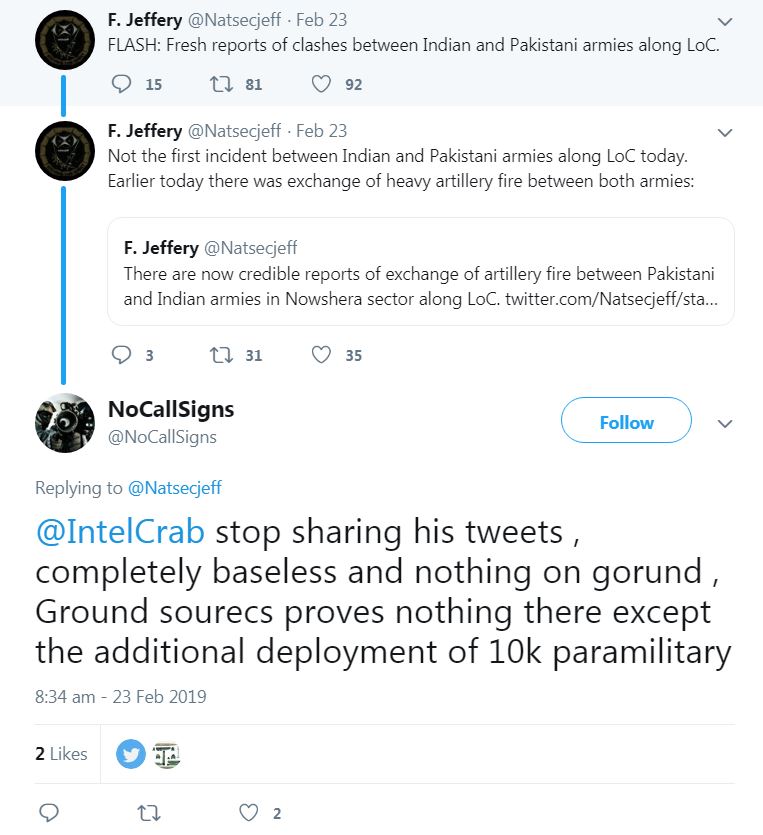Open the dropdown next to the Follow button
763x835 pixels.
click(x=725, y=423)
